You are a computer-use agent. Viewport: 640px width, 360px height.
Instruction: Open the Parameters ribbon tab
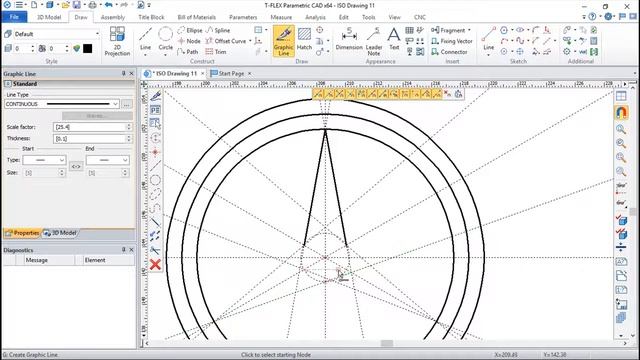tap(243, 17)
